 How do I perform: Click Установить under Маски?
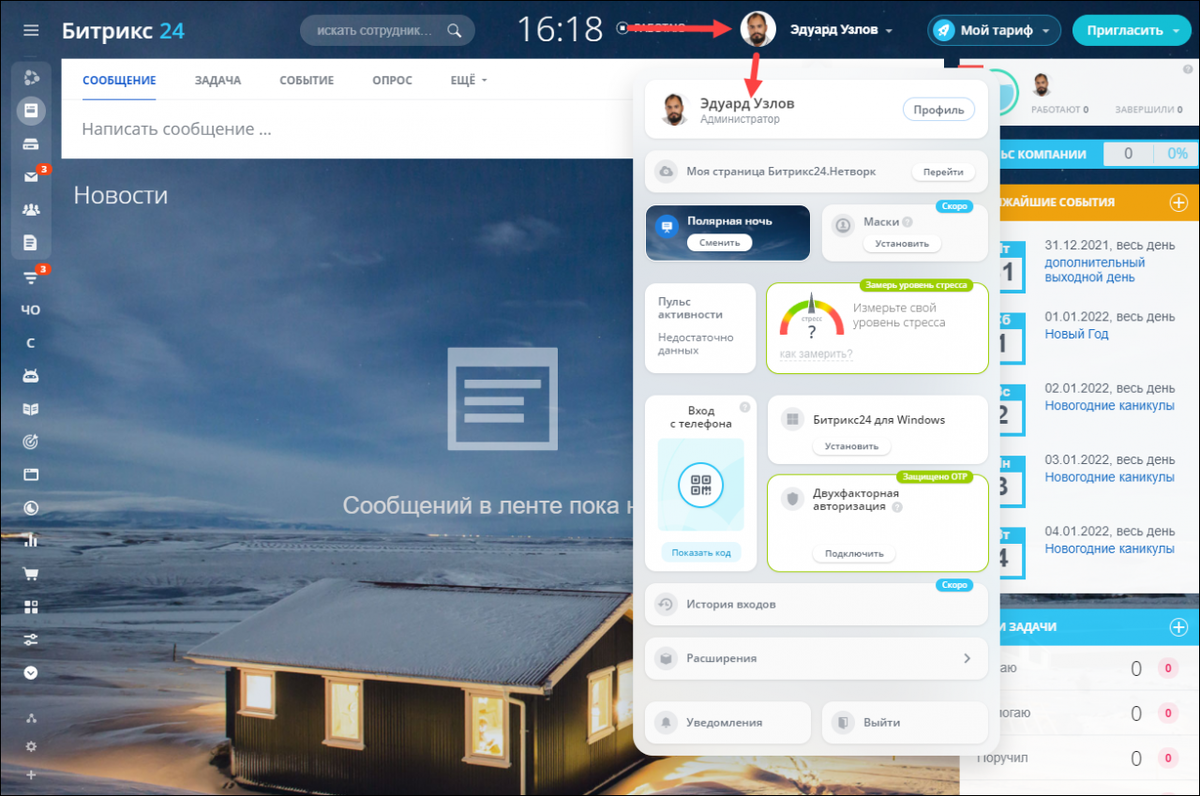(x=902, y=243)
